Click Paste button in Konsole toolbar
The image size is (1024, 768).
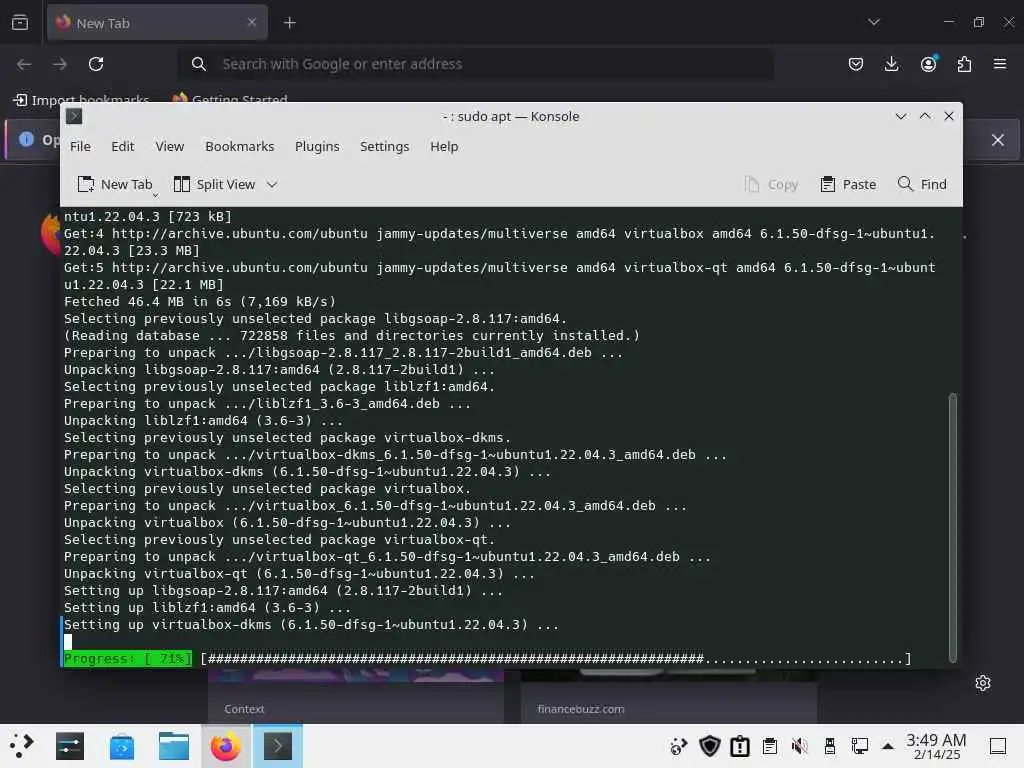(x=848, y=185)
